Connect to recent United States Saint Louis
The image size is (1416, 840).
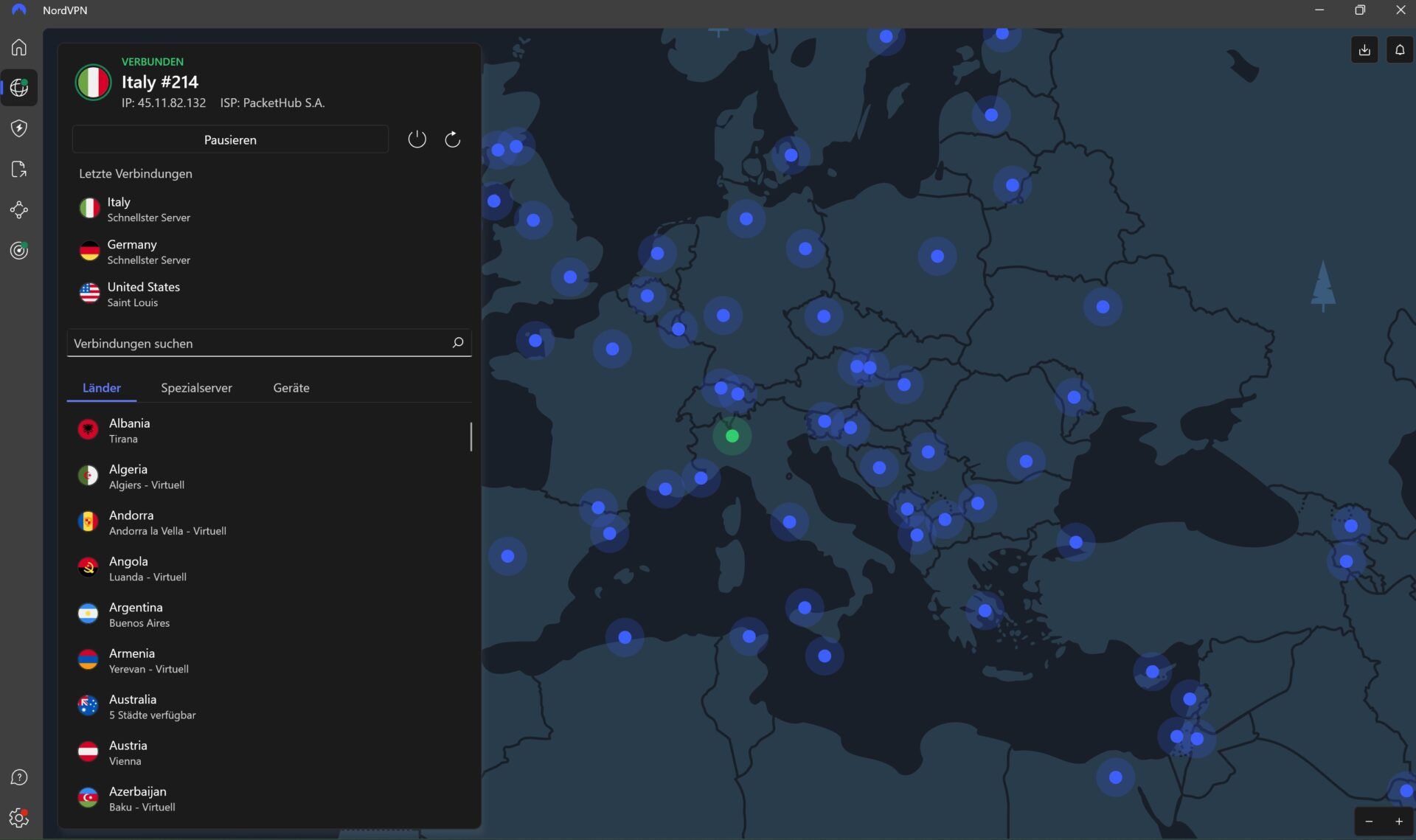tap(269, 294)
